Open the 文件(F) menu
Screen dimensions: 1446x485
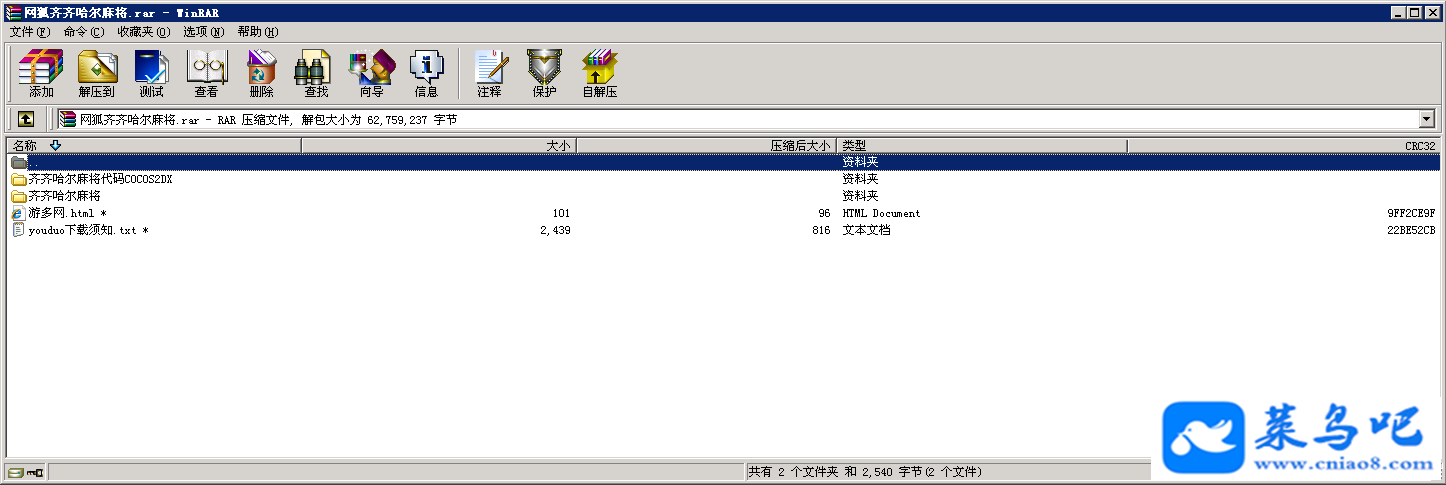pos(29,32)
